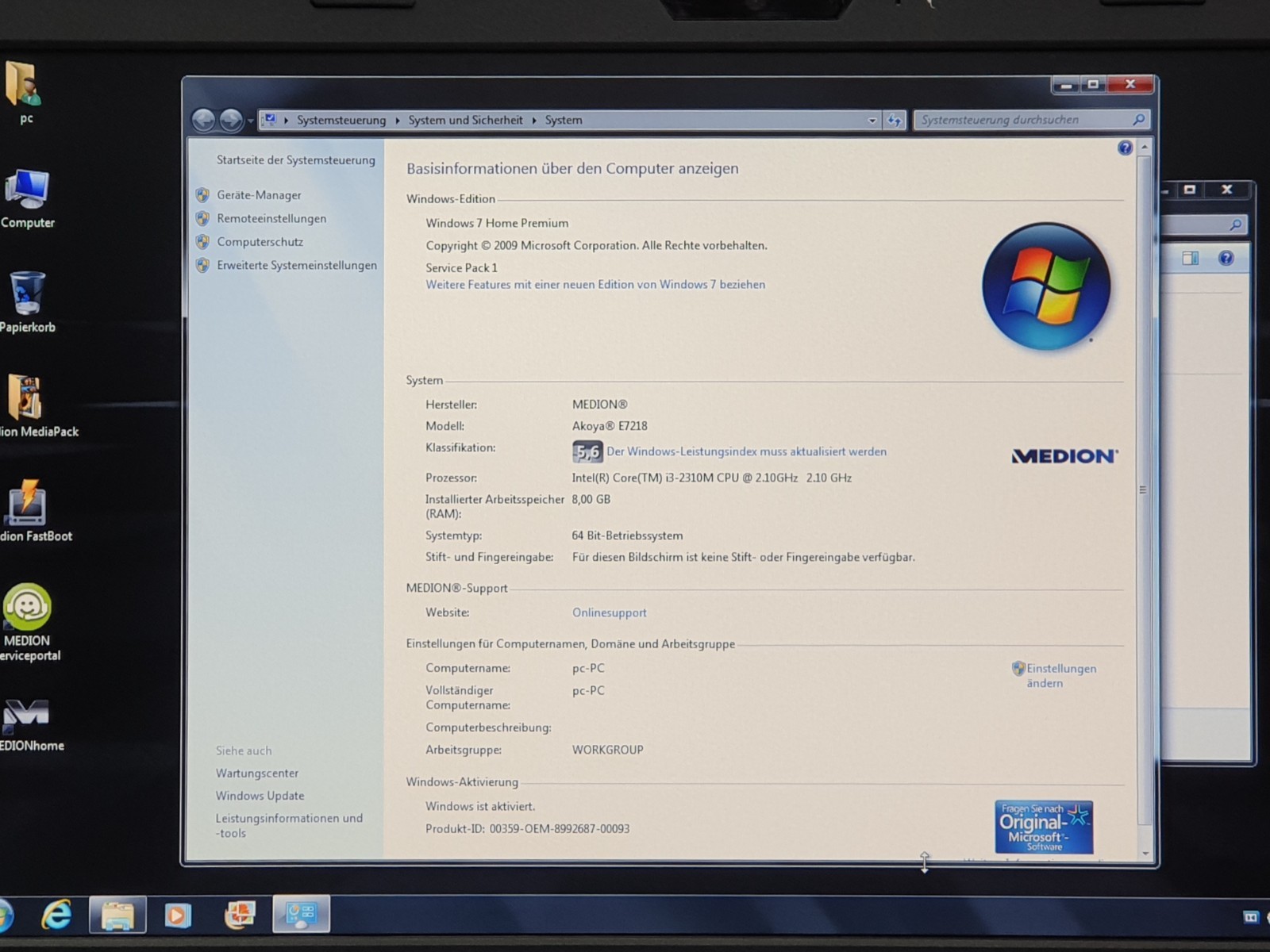This screenshot has width=1270, height=952.
Task: Click Weitere Features mit einer neuen Edition link
Action: (x=595, y=285)
